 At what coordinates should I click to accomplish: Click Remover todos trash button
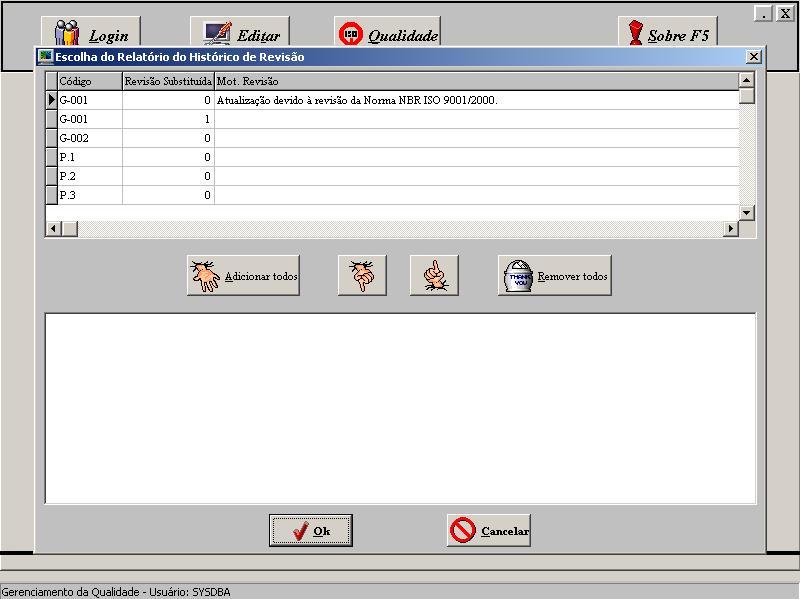(554, 276)
